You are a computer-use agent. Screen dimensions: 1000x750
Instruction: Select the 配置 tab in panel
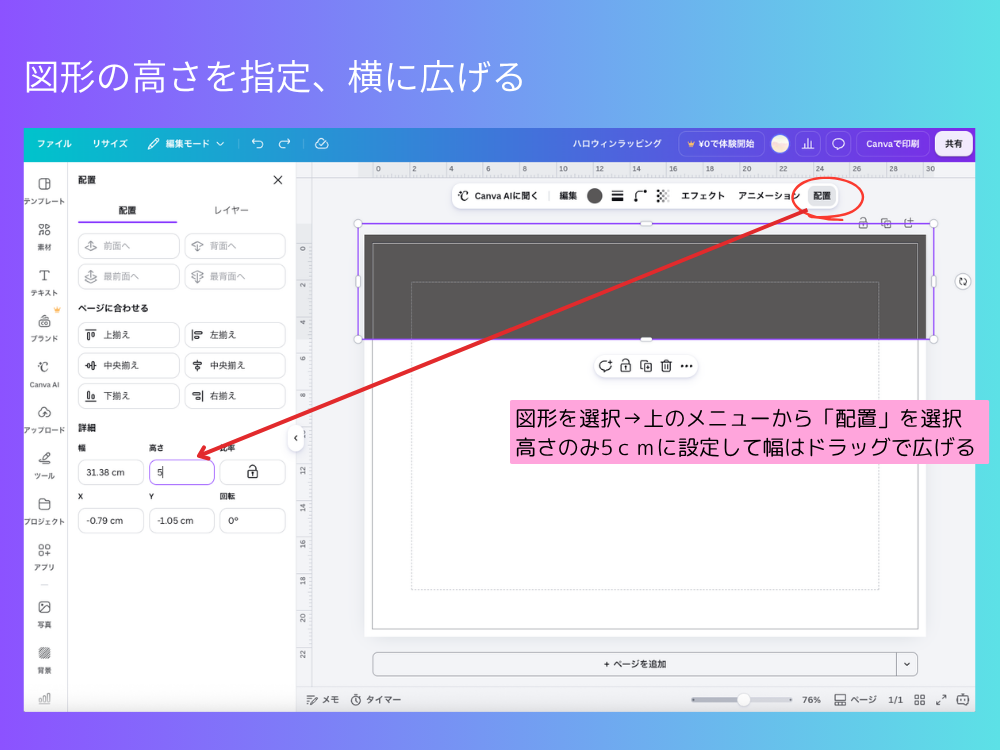click(128, 210)
